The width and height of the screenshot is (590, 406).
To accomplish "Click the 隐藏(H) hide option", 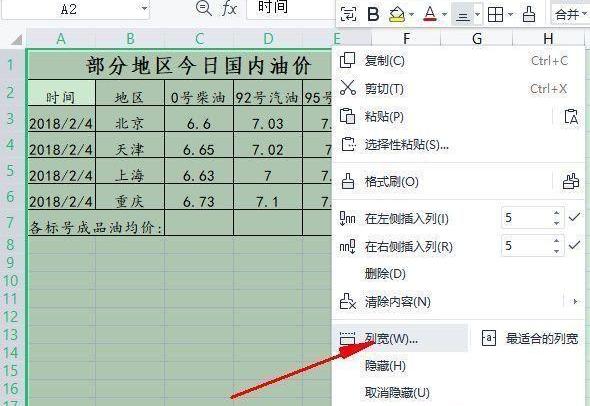I will 385,366.
